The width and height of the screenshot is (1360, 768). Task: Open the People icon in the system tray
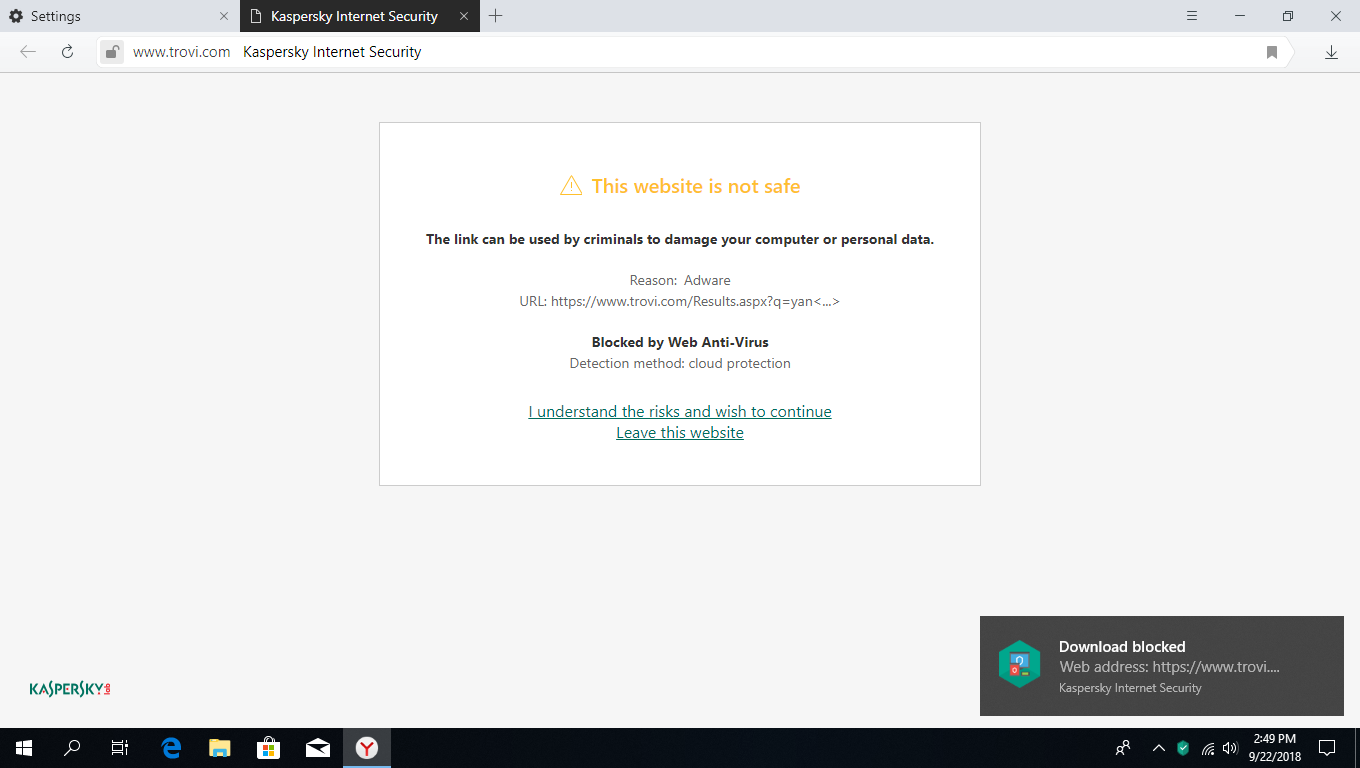click(x=1123, y=748)
